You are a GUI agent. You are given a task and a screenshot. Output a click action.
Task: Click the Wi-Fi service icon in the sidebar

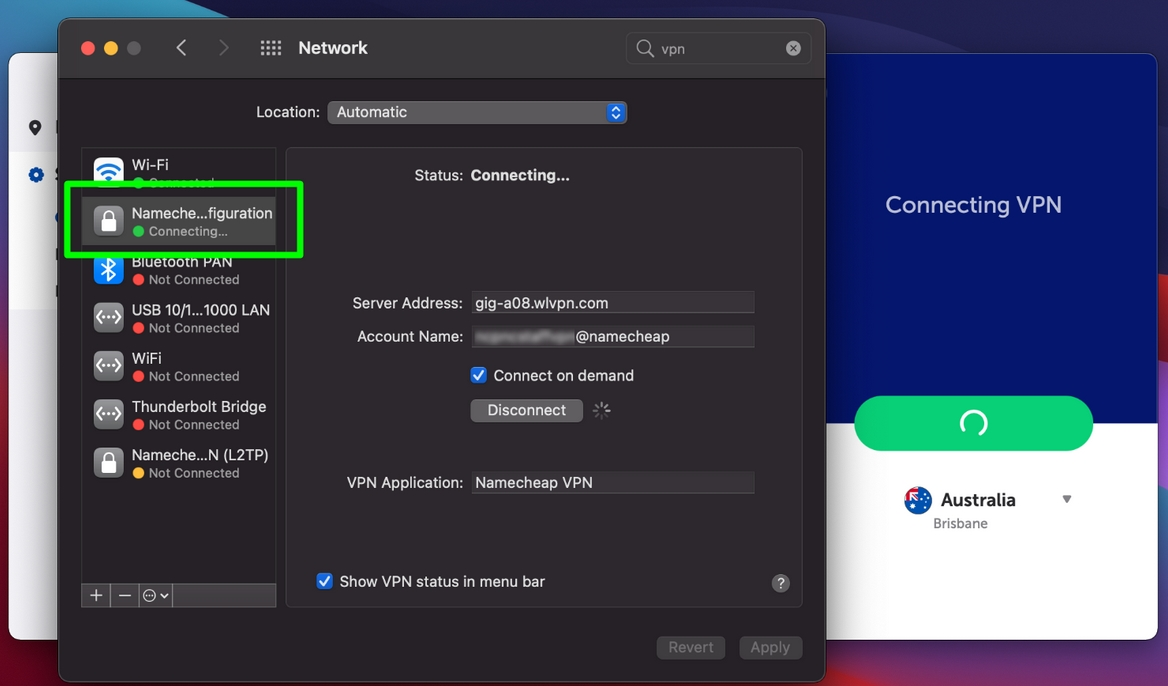[x=109, y=171]
